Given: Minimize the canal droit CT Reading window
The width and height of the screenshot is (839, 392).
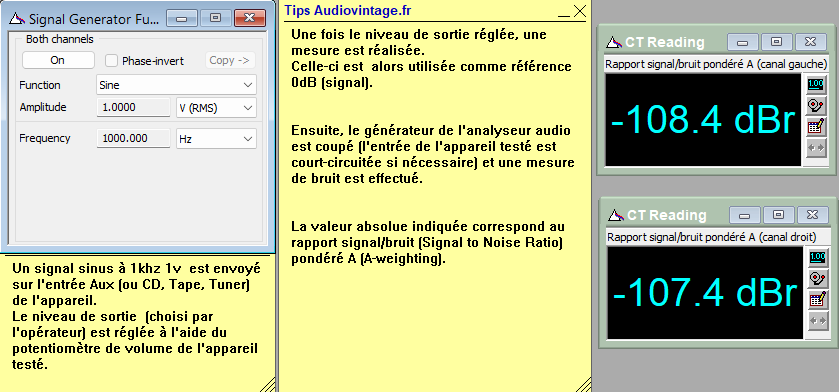Looking at the screenshot, I should (745, 215).
